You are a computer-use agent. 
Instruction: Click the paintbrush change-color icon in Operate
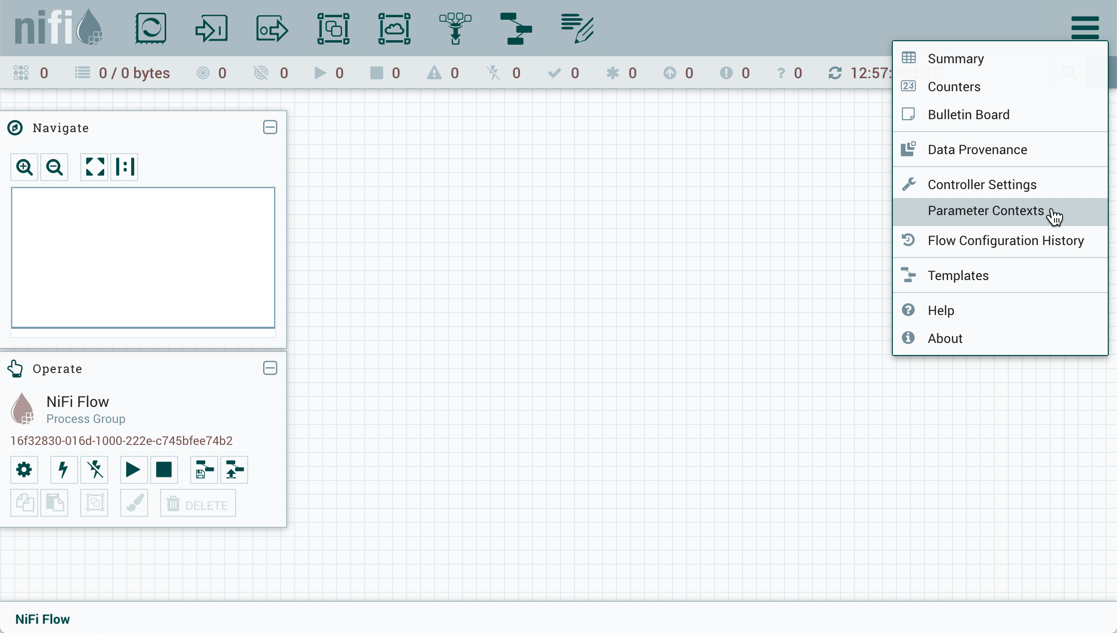[134, 503]
